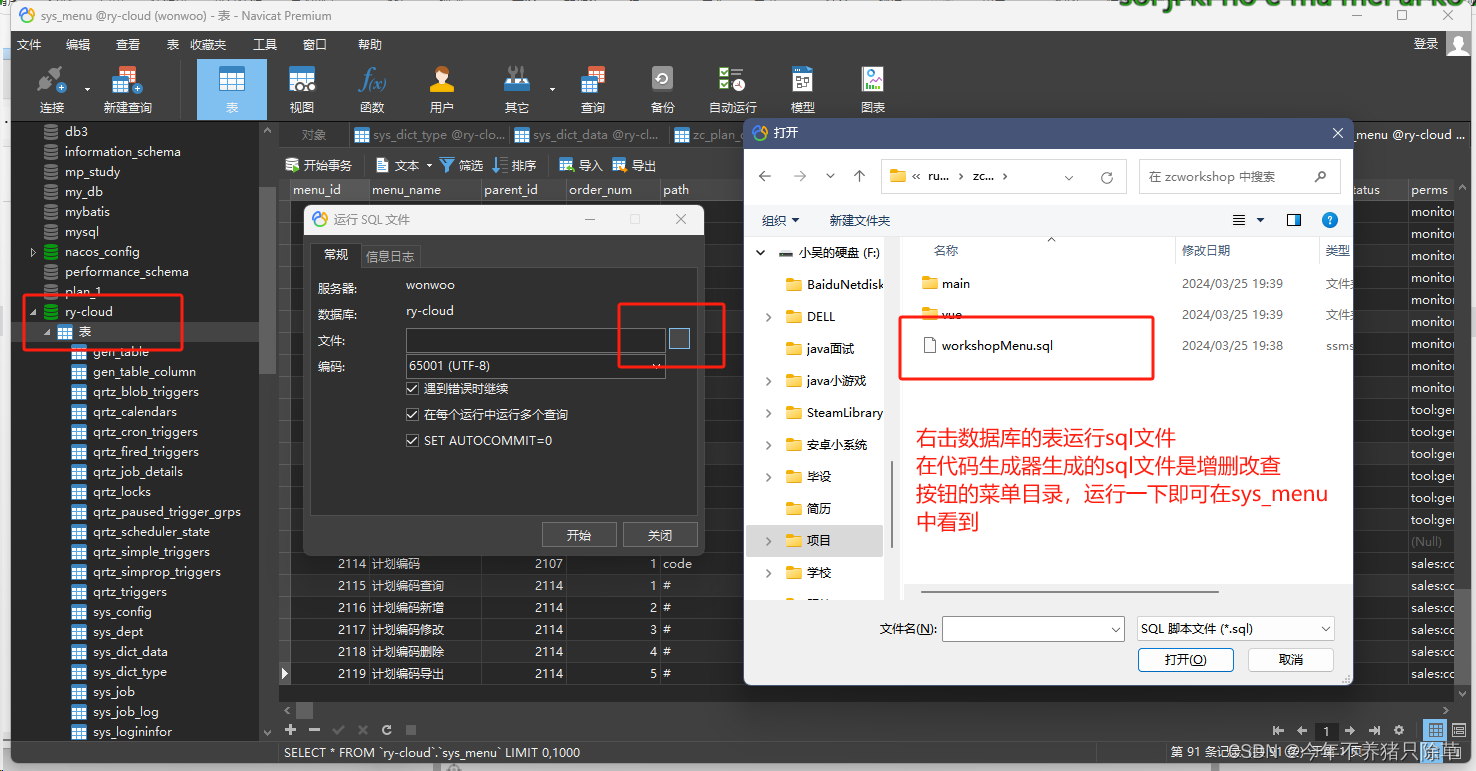Viewport: 1476px width, 771px height.
Task: Select the 表 (Table) toolbar icon
Action: point(232,89)
